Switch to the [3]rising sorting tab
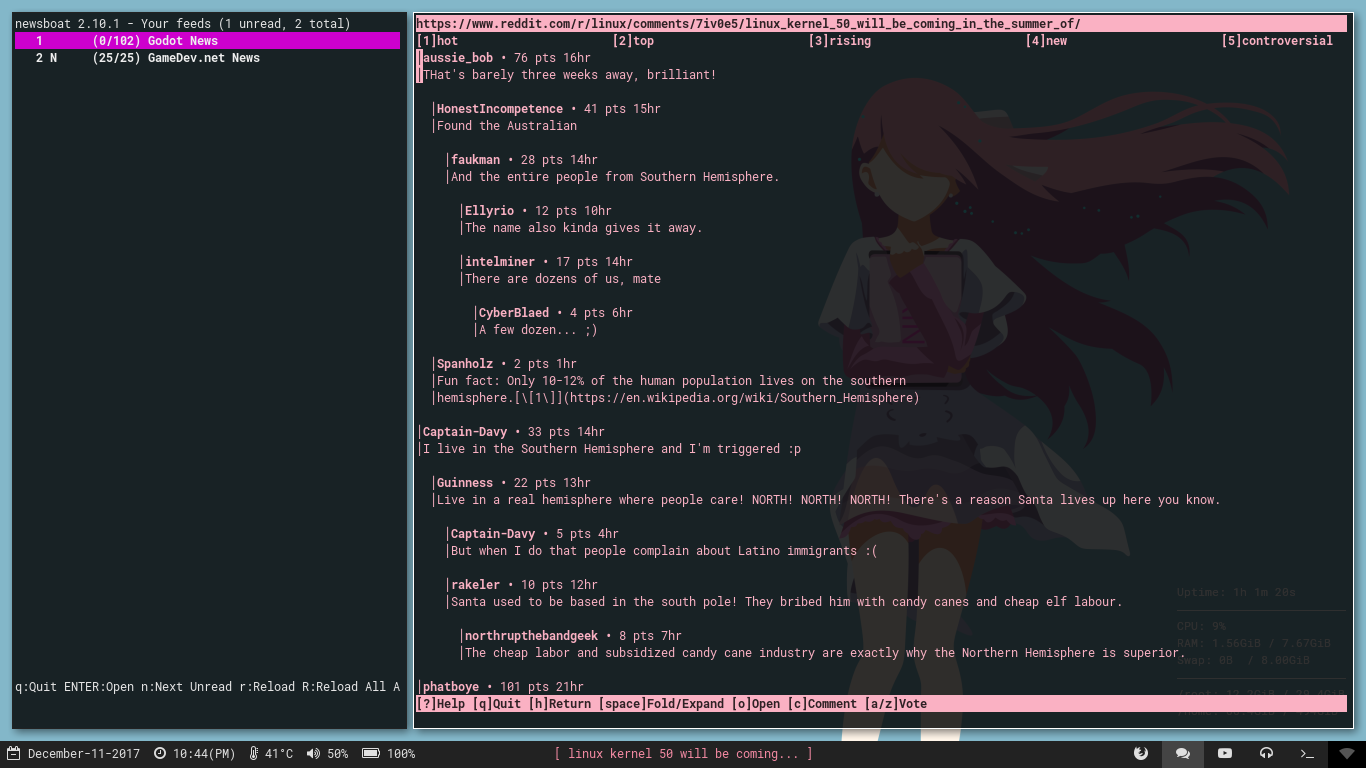Screen dimensions: 1366x768 pos(840,41)
